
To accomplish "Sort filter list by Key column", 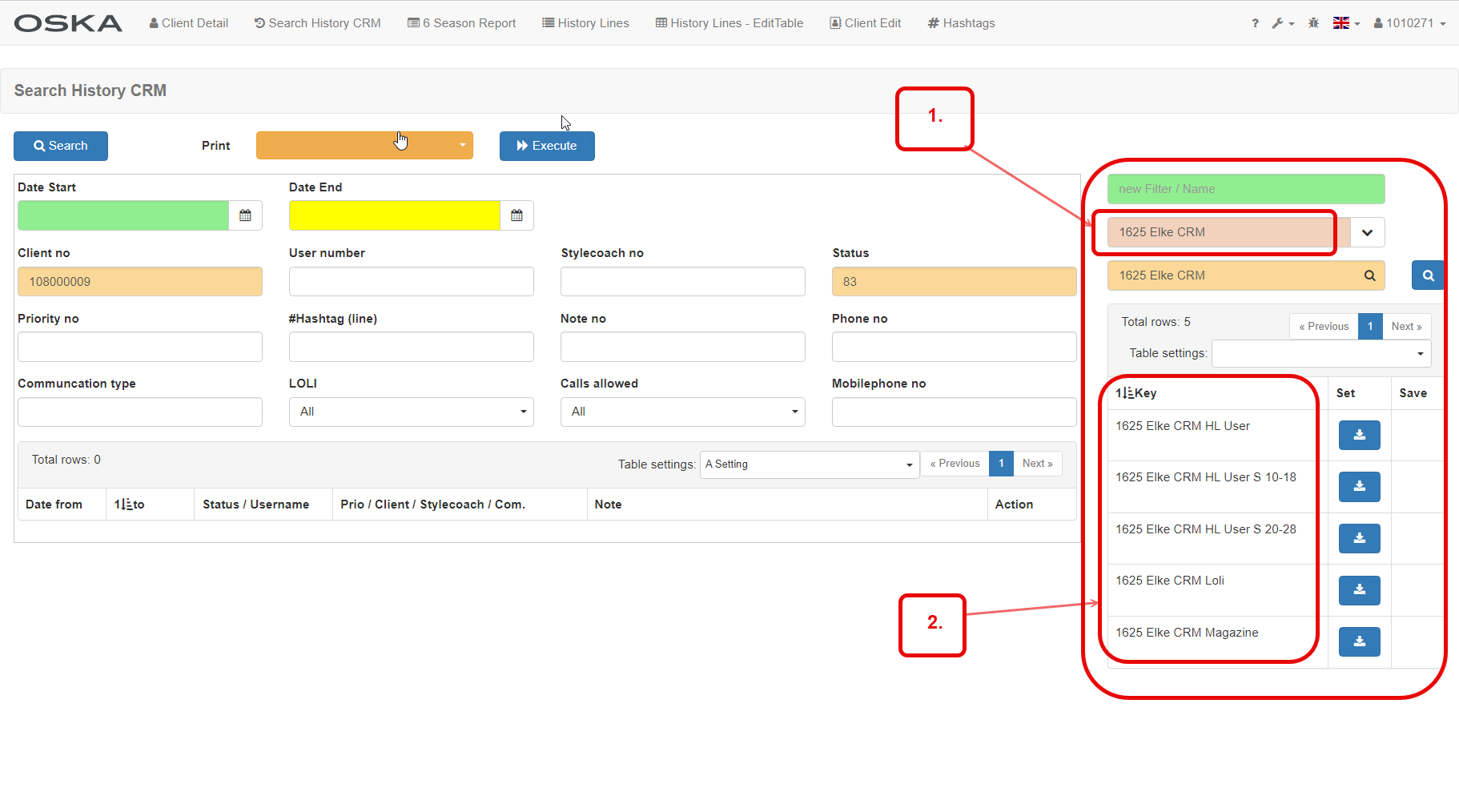I will [x=1135, y=393].
